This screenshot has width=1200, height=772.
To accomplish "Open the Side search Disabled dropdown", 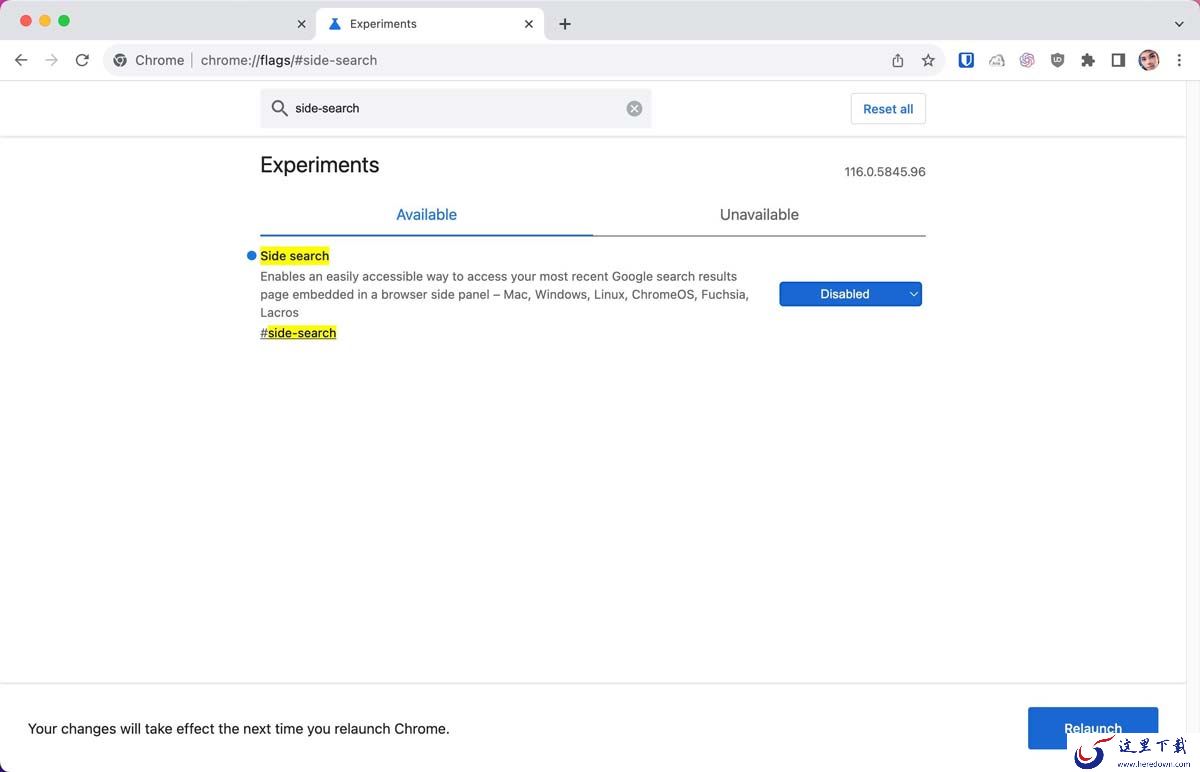I will (x=850, y=294).
